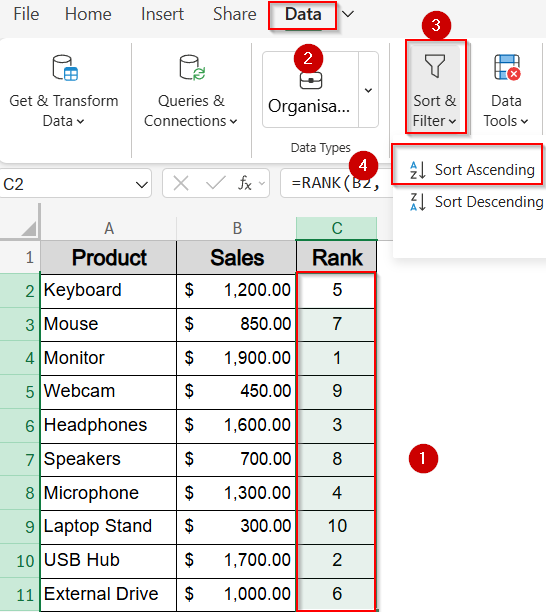Choose Sort Ascending from menu
Image resolution: width=546 pixels, height=612 pixels.
tap(471, 170)
